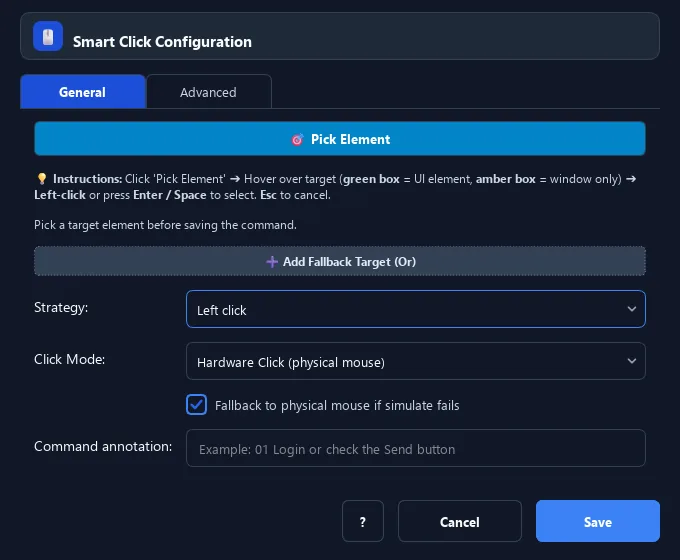Open help with the question mark button
Screen dimensions: 680x560
tap(363, 521)
